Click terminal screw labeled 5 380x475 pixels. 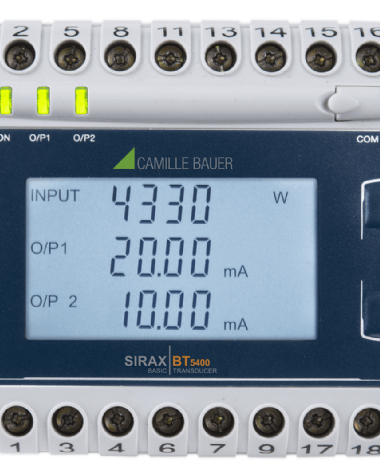(x=70, y=57)
